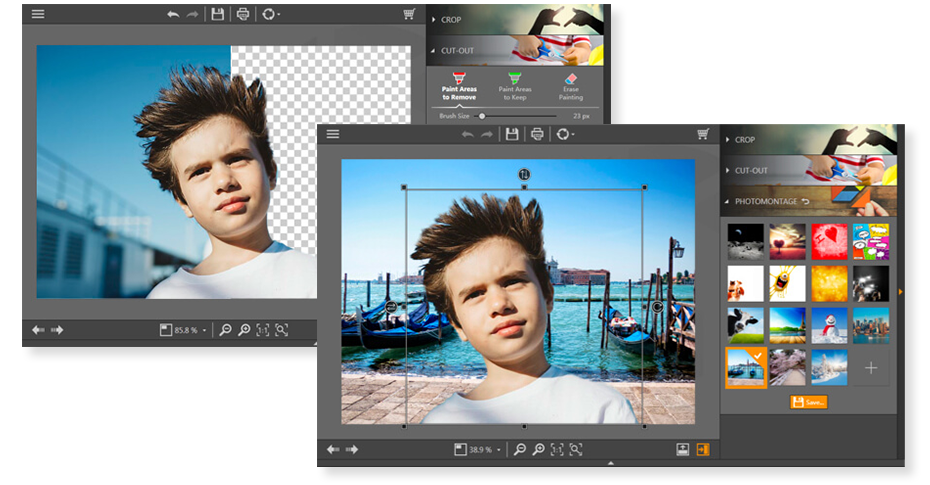This screenshot has height=485, width=930.
Task: Choose the sunset heart tree background thumbnail
Action: pos(788,241)
